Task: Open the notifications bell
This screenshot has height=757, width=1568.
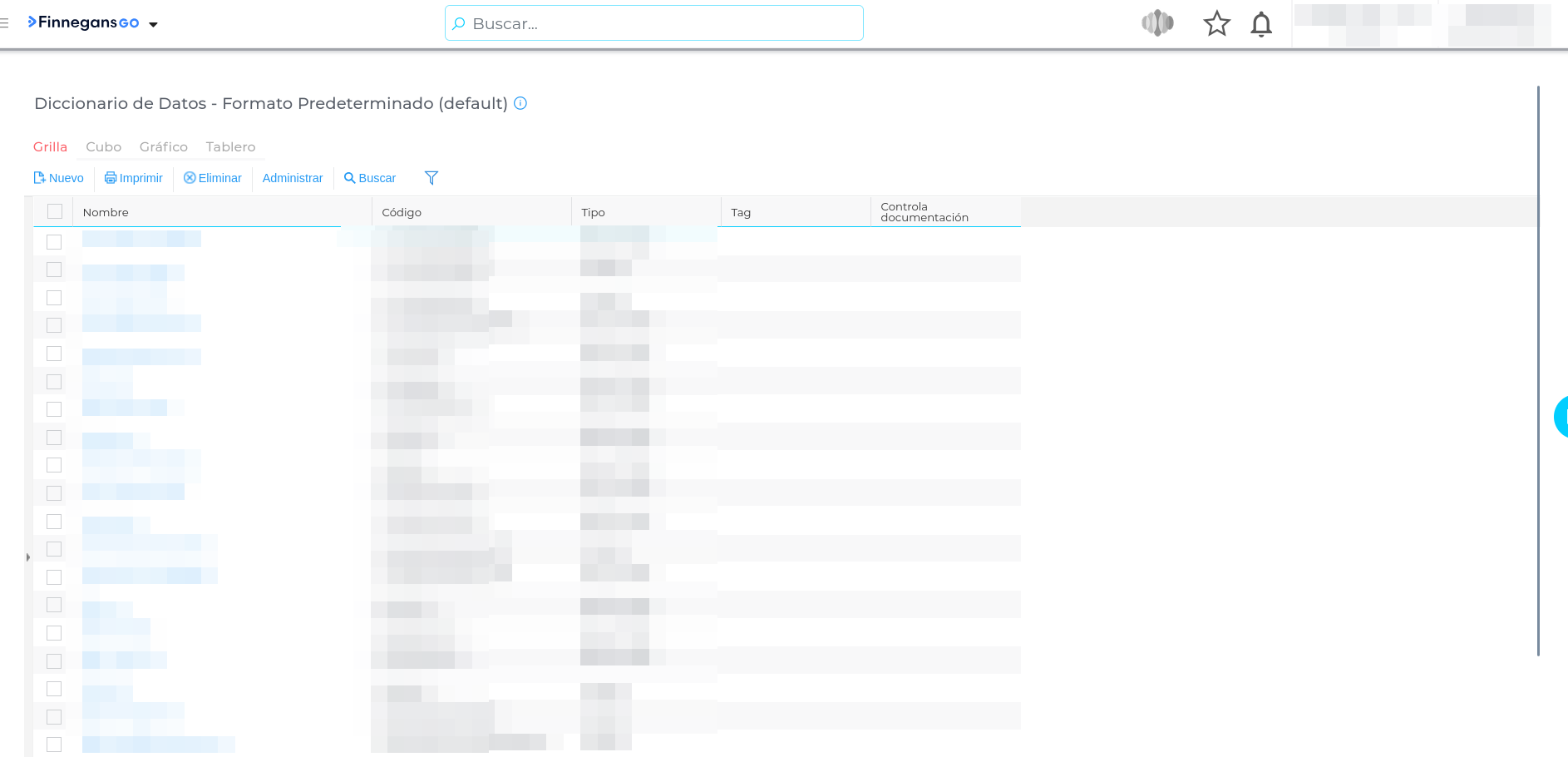Action: click(x=1261, y=24)
